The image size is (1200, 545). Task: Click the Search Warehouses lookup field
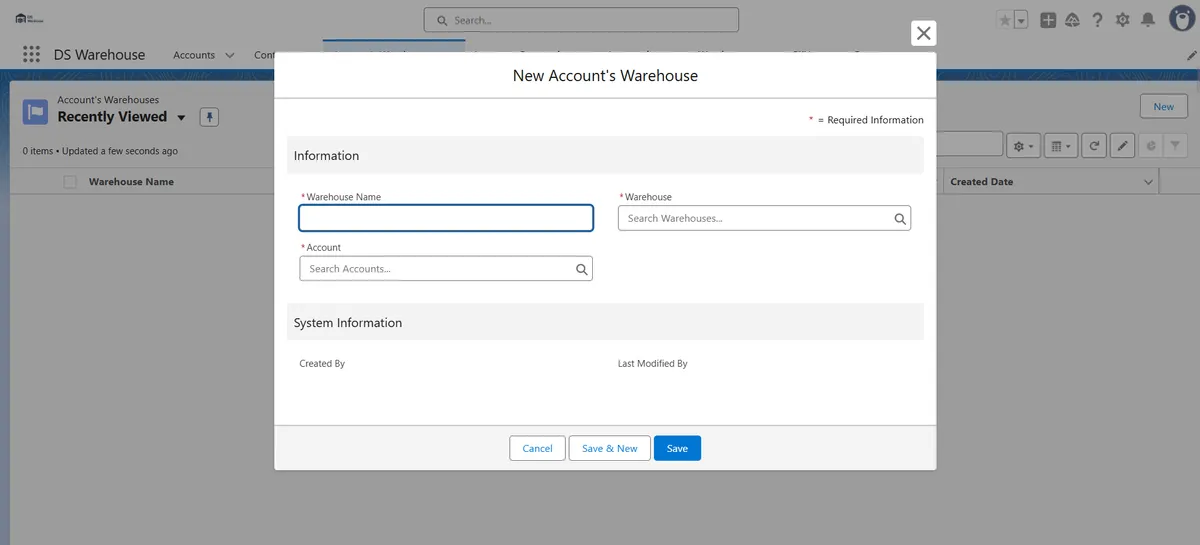pyautogui.click(x=764, y=218)
